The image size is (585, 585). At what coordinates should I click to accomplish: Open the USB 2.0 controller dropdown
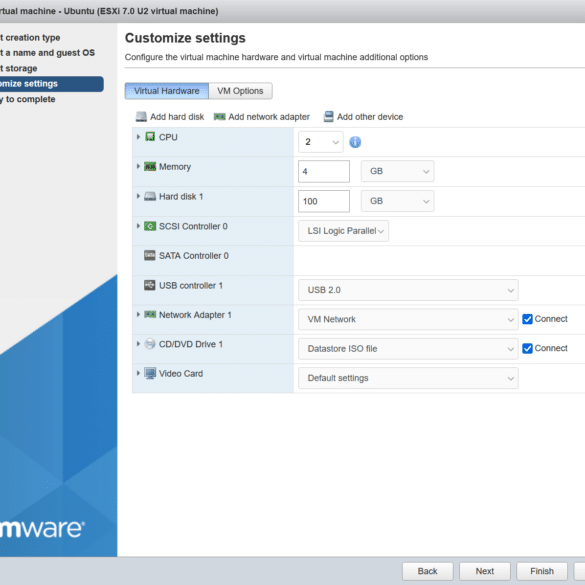pyautogui.click(x=408, y=290)
